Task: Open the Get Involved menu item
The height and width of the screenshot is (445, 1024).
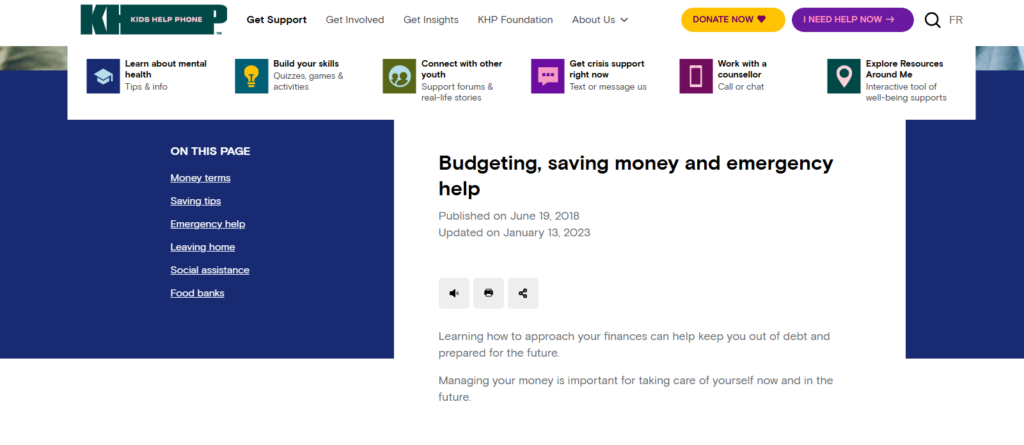Action: point(355,20)
